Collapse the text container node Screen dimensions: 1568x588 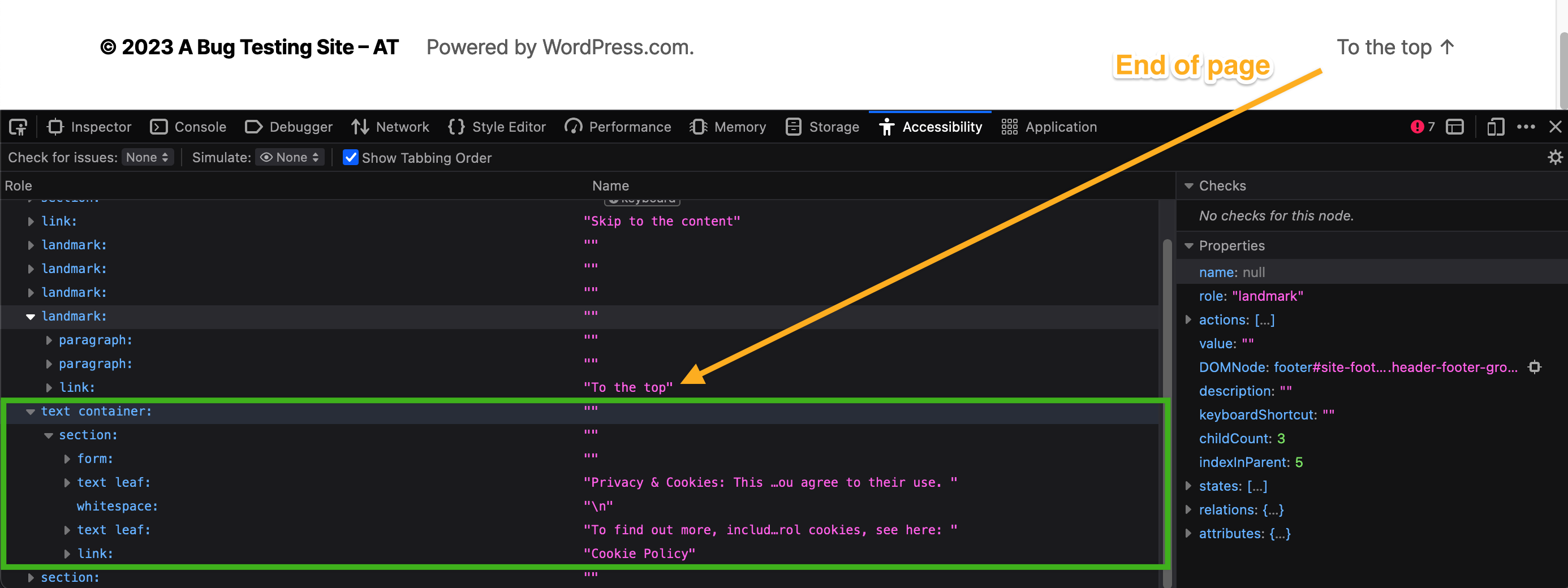click(31, 412)
